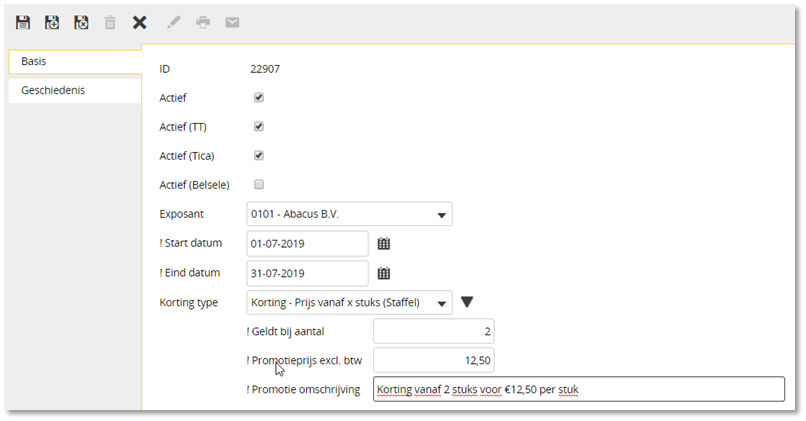806x421 pixels.
Task: Collapse the black triangle next to Korting type
Action: (467, 302)
